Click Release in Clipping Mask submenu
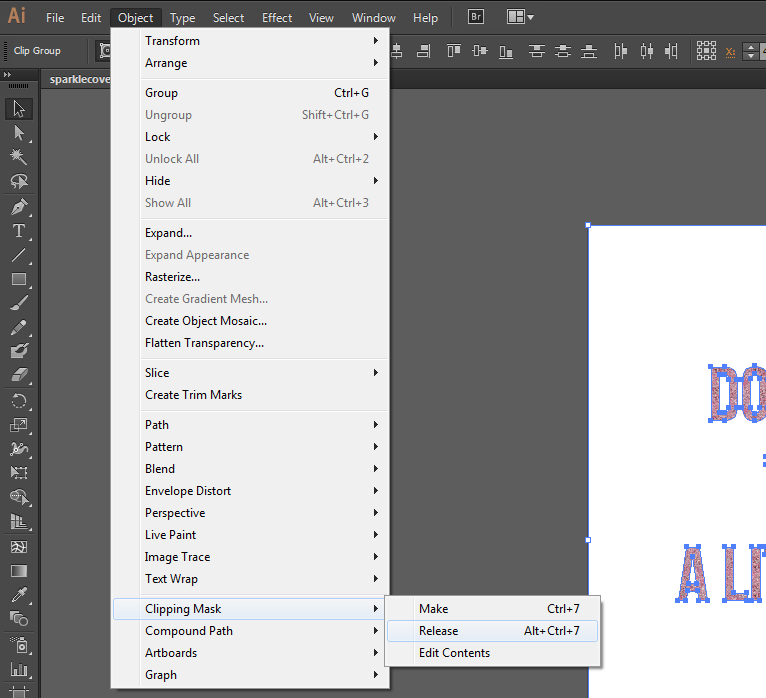The width and height of the screenshot is (766, 698). tap(439, 631)
